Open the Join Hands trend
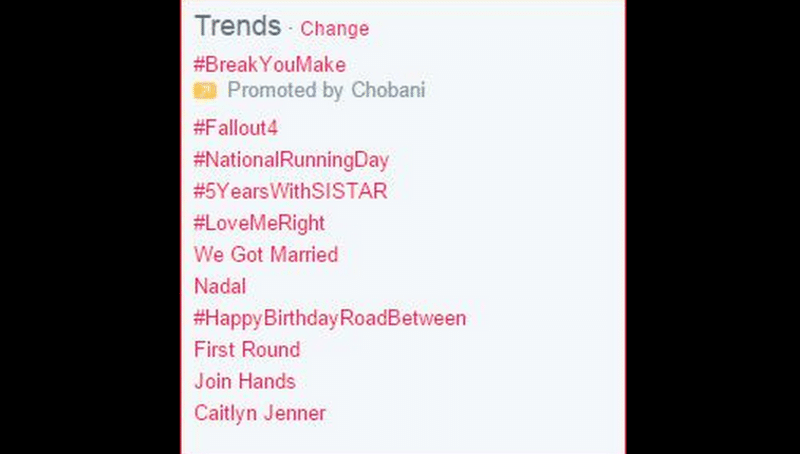This screenshot has width=800, height=454. (245, 382)
